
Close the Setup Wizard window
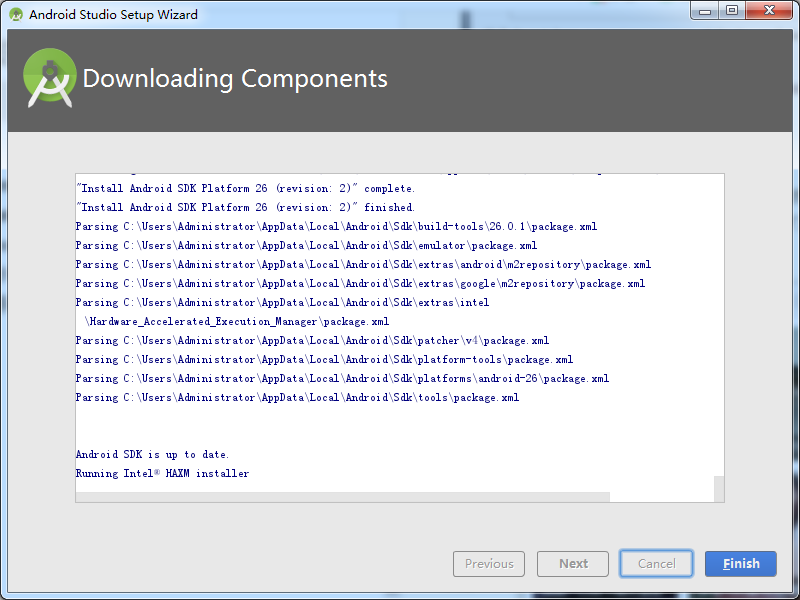[769, 11]
